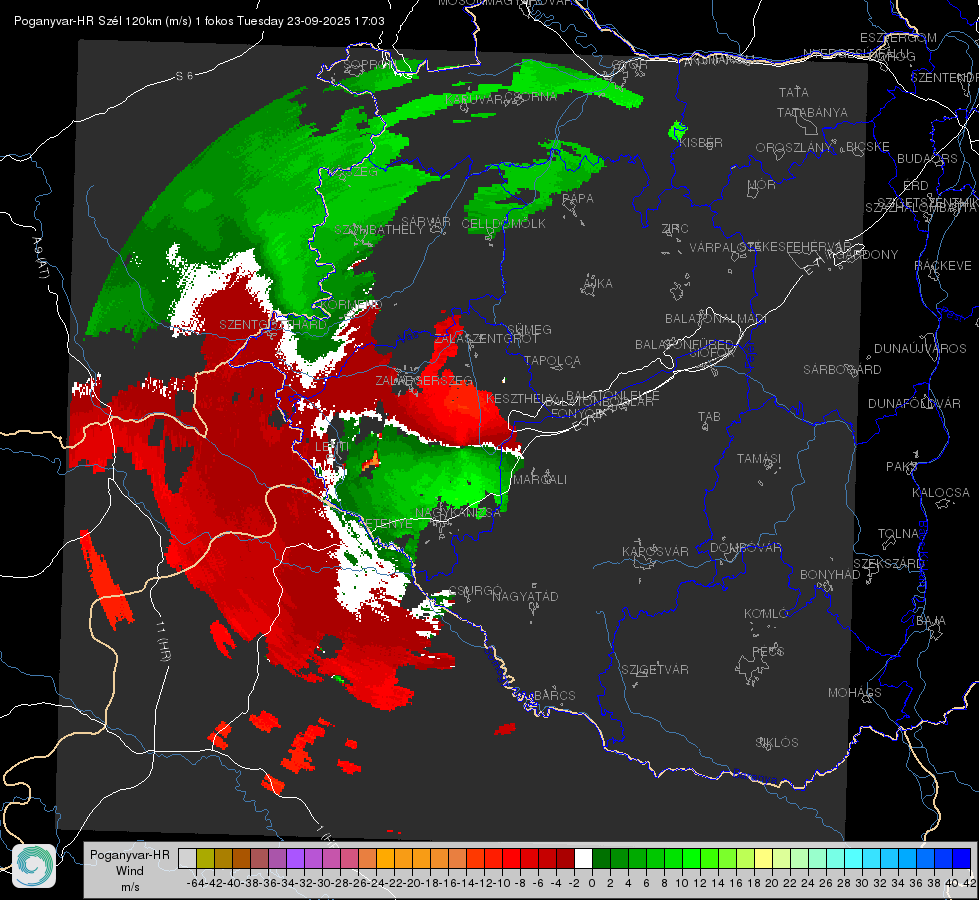Click the swirl logo icon beside the legend
Screen dimensions: 979x900
coord(34,866)
